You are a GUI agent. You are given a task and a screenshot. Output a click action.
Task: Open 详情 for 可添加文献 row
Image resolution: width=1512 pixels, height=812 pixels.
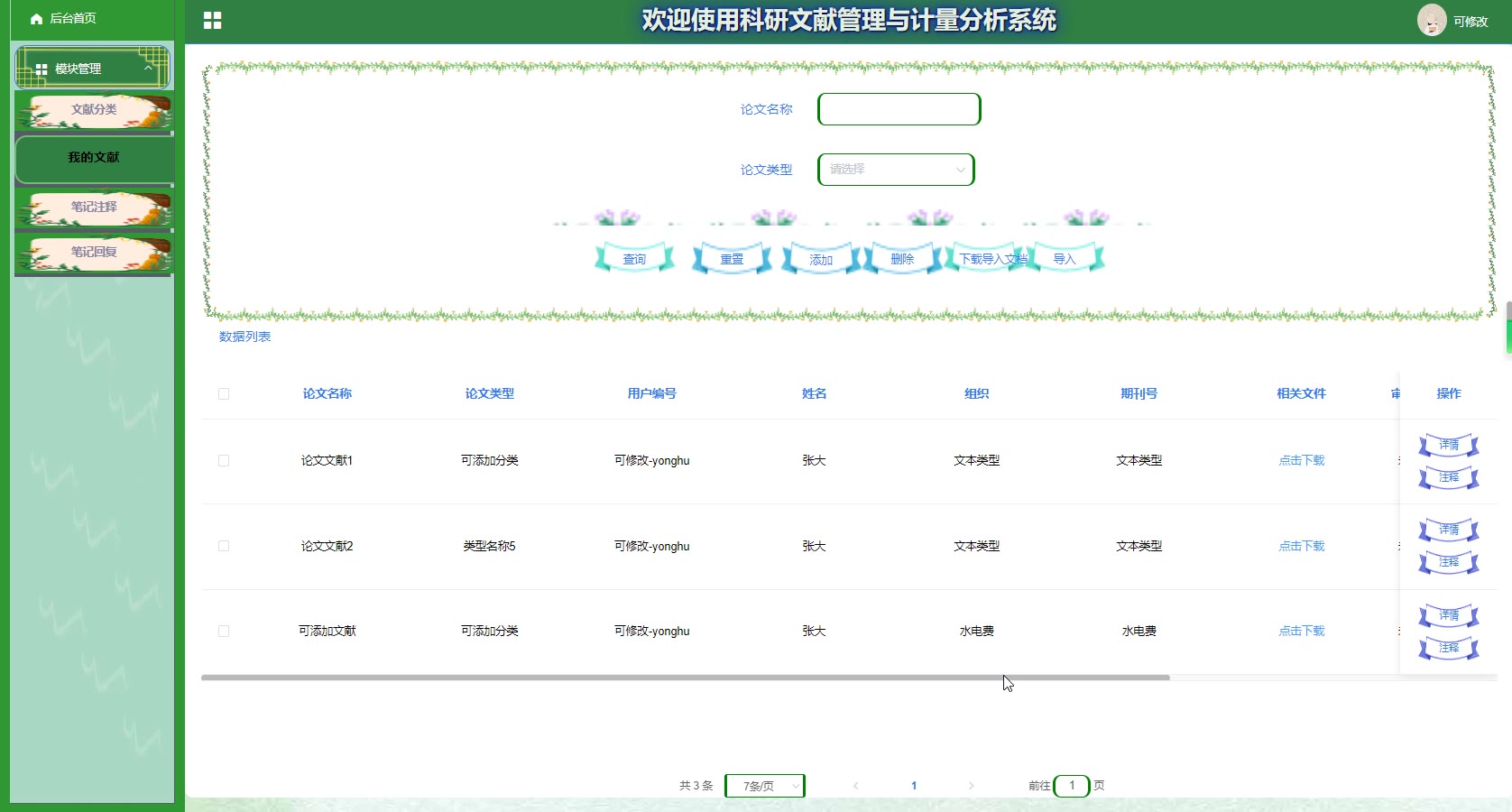[1449, 615]
